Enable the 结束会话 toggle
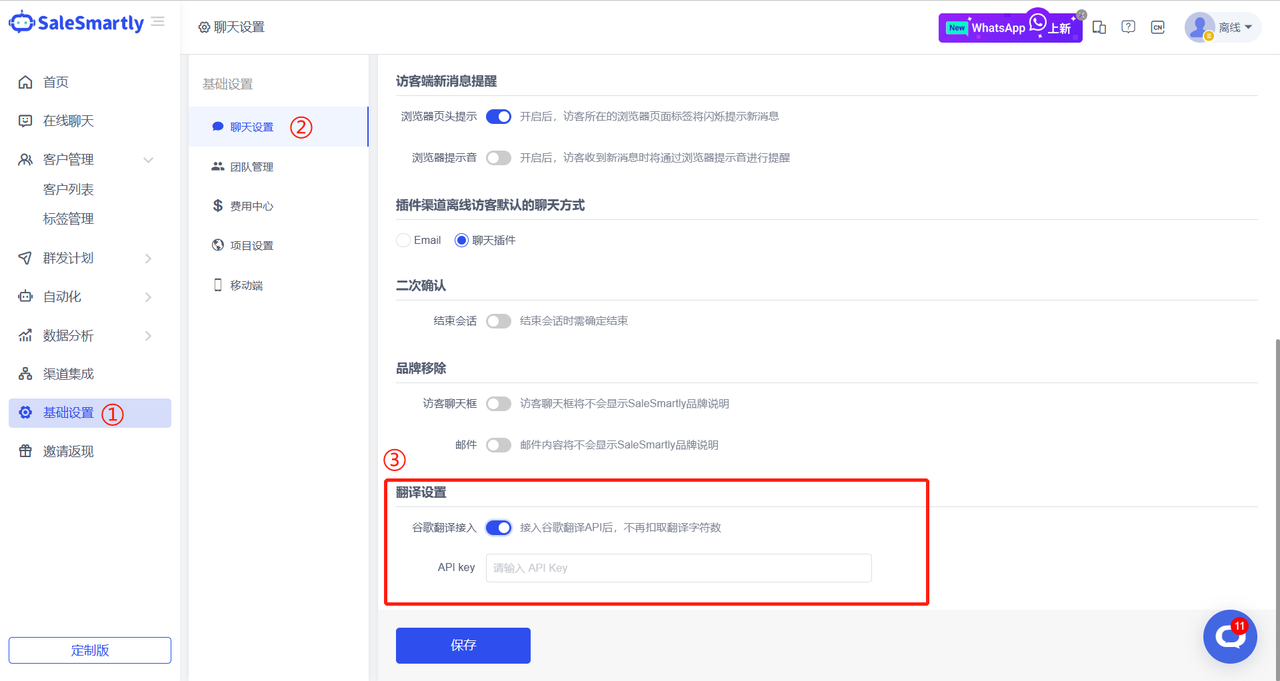The height and width of the screenshot is (681, 1280). pyautogui.click(x=499, y=321)
